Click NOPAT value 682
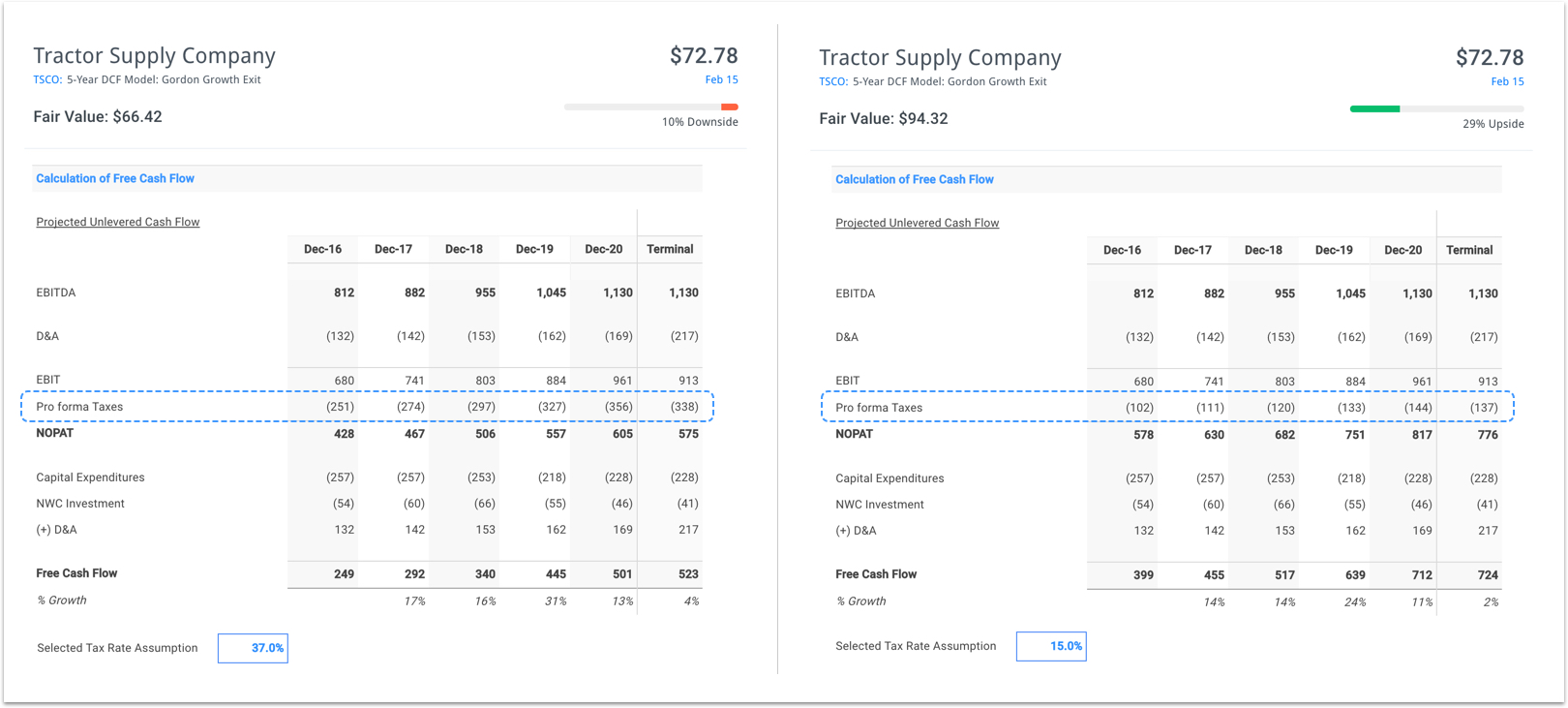Screen dimensions: 1568x708 [x=1284, y=435]
